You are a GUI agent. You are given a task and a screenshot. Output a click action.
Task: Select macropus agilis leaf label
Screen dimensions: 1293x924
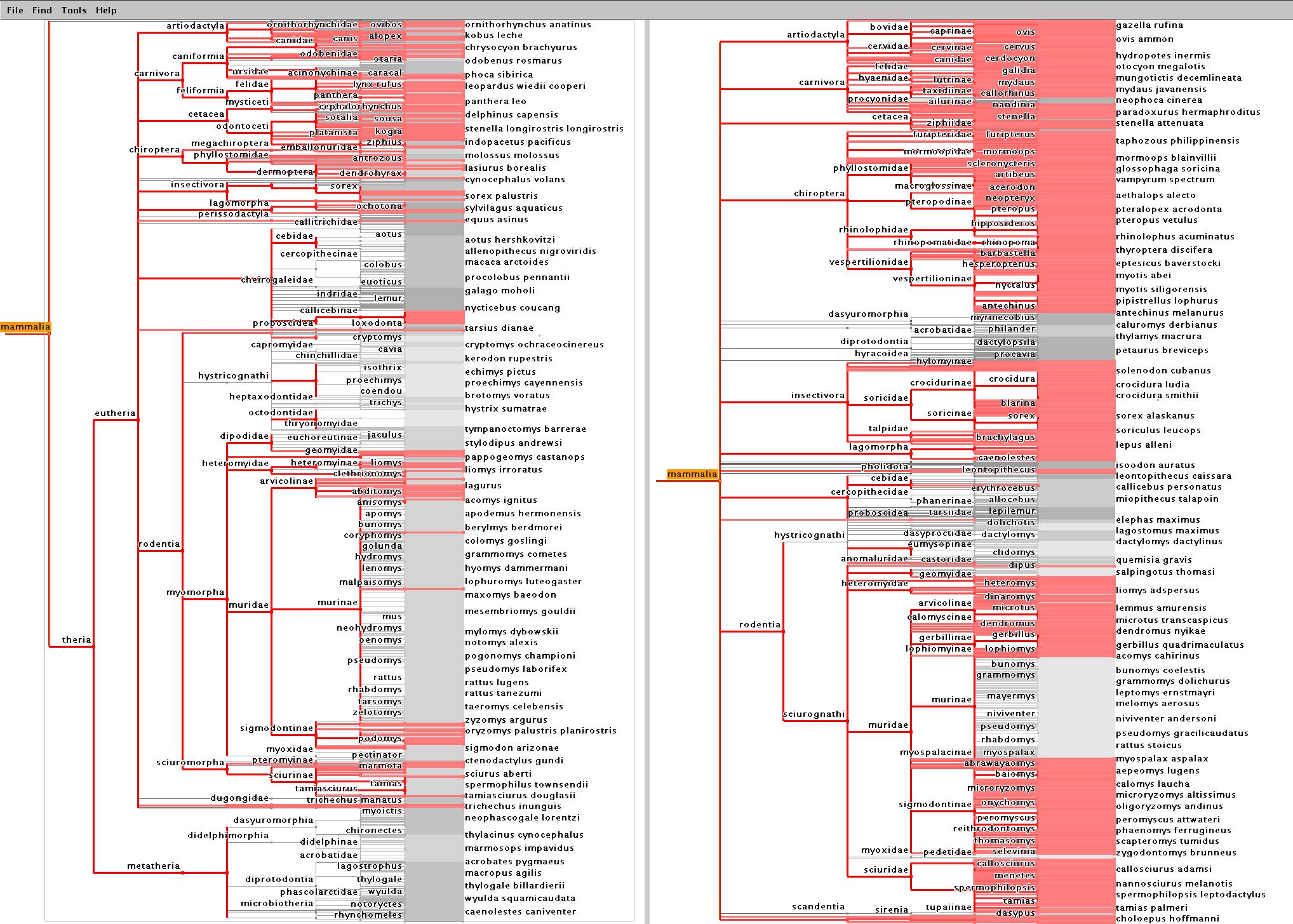point(503,873)
